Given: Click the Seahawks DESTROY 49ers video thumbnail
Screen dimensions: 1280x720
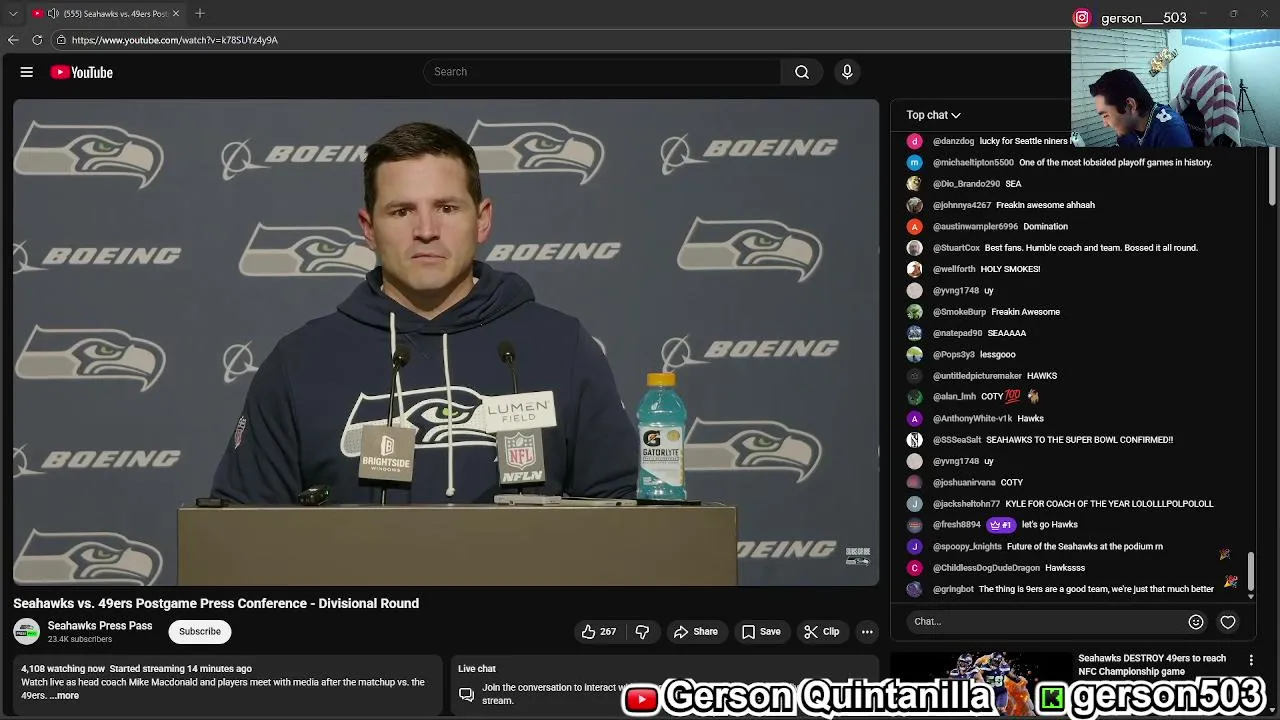Looking at the screenshot, I should point(980,685).
